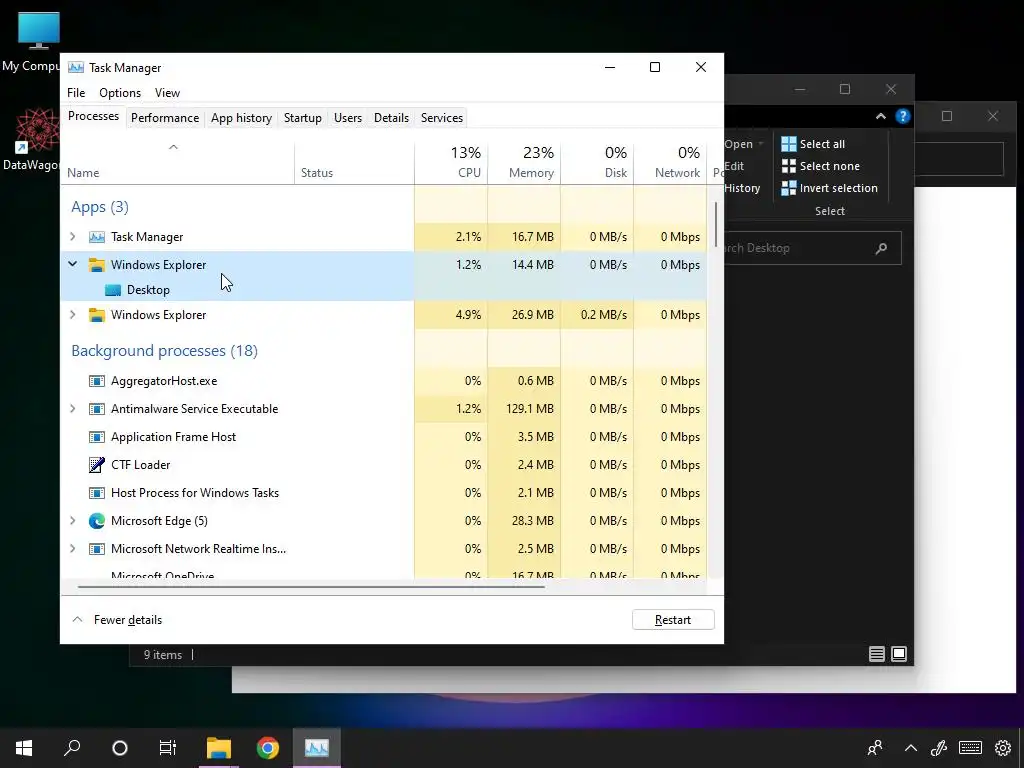
Task: Open taskbar Search
Action: coord(72,748)
